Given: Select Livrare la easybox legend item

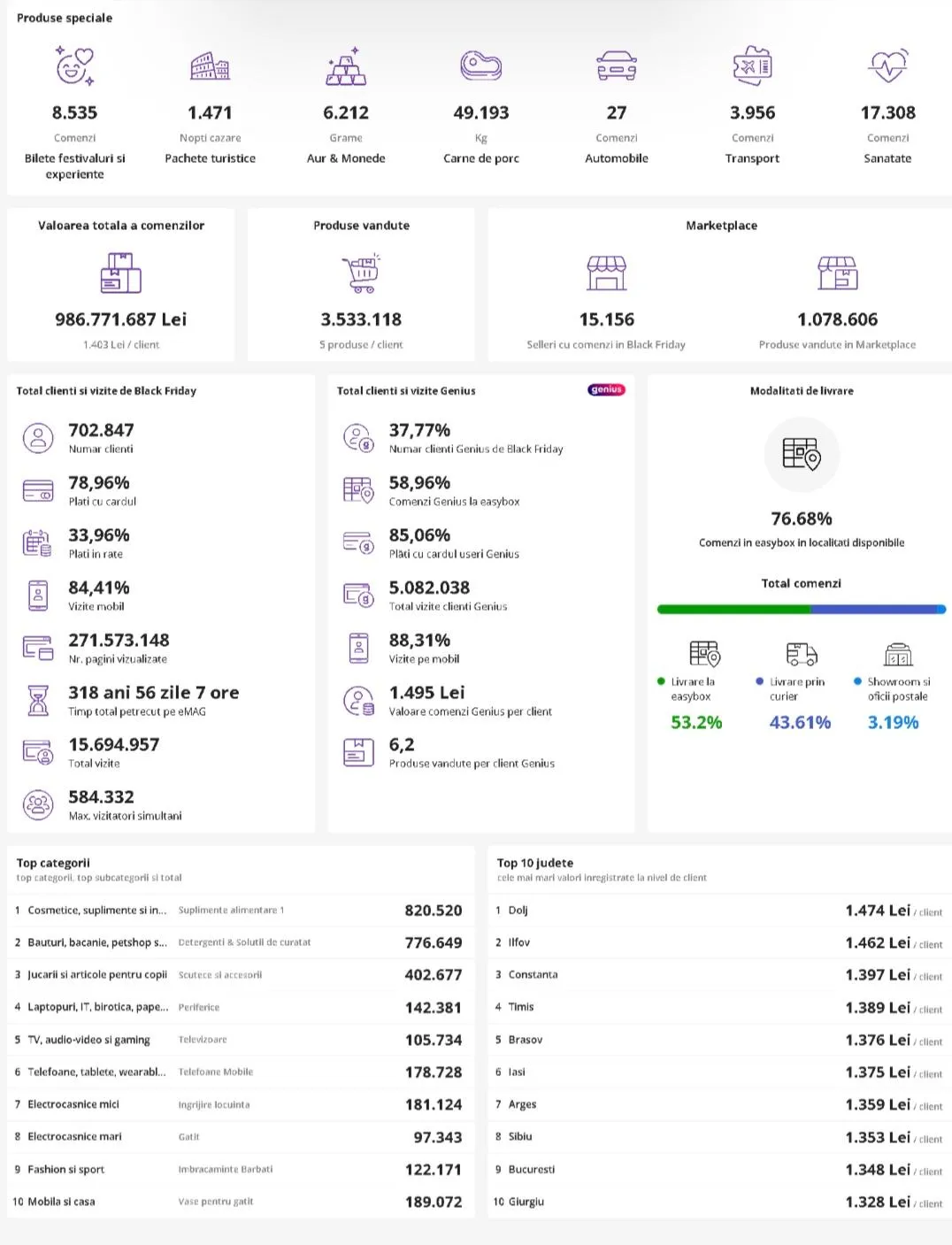Looking at the screenshot, I should pos(692,688).
